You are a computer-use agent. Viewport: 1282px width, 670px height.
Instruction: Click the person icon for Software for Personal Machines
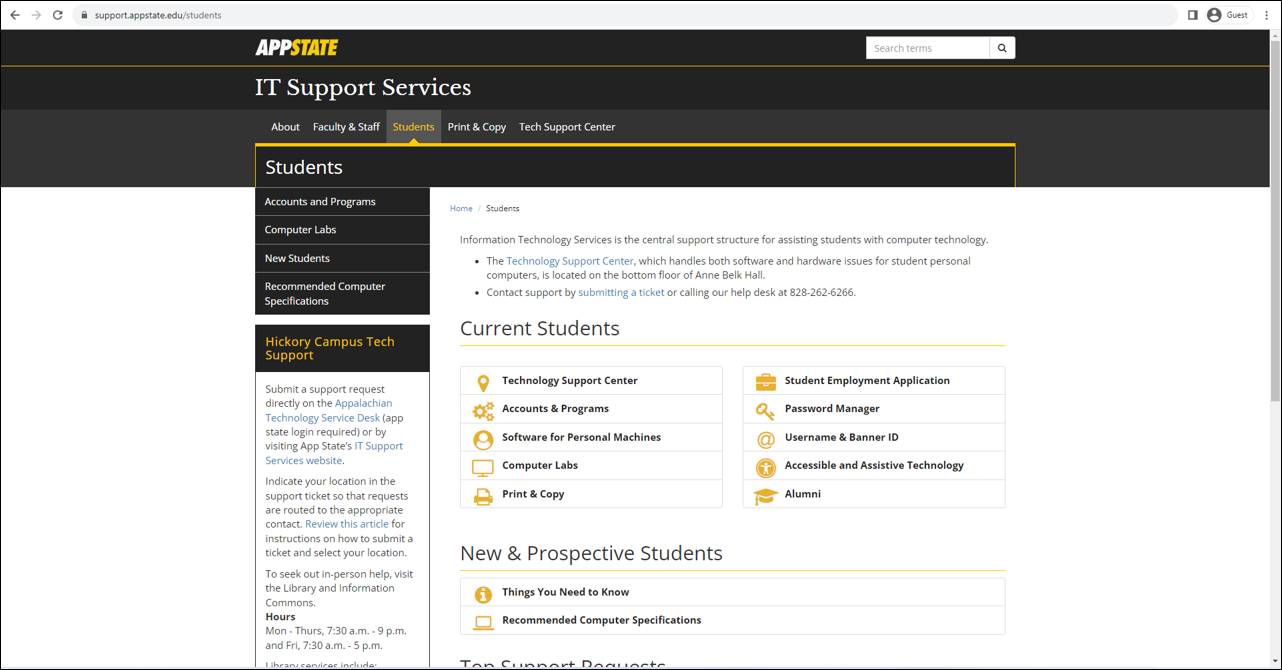(483, 438)
